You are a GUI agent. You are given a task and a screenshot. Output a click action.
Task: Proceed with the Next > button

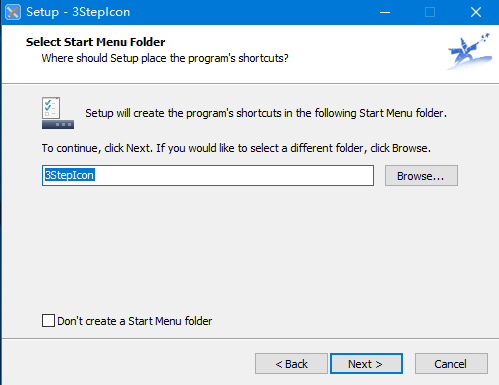pyautogui.click(x=366, y=364)
